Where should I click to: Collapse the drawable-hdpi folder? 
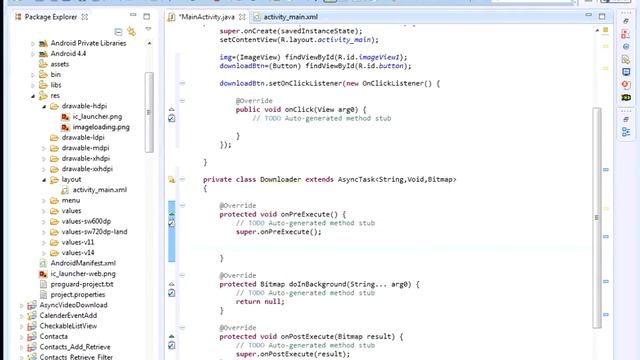click(44, 107)
